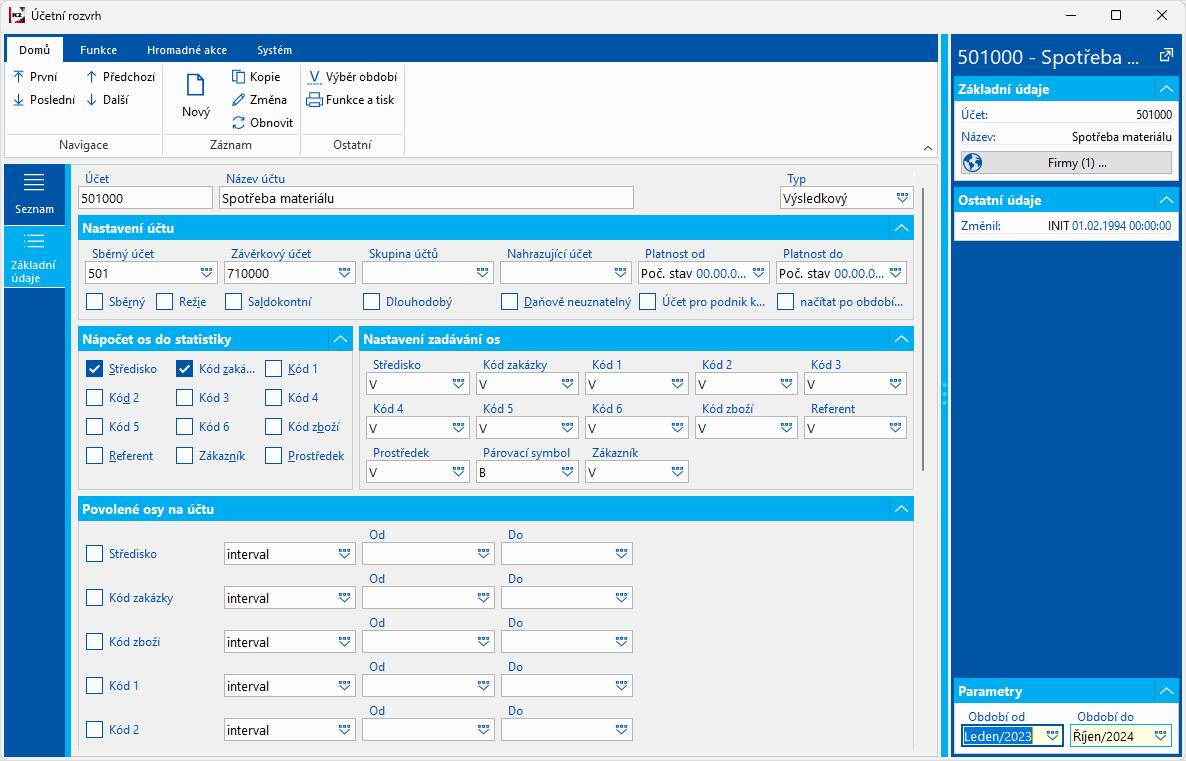
Task: Pop out the 501000 detail panel
Action: pos(1165,56)
